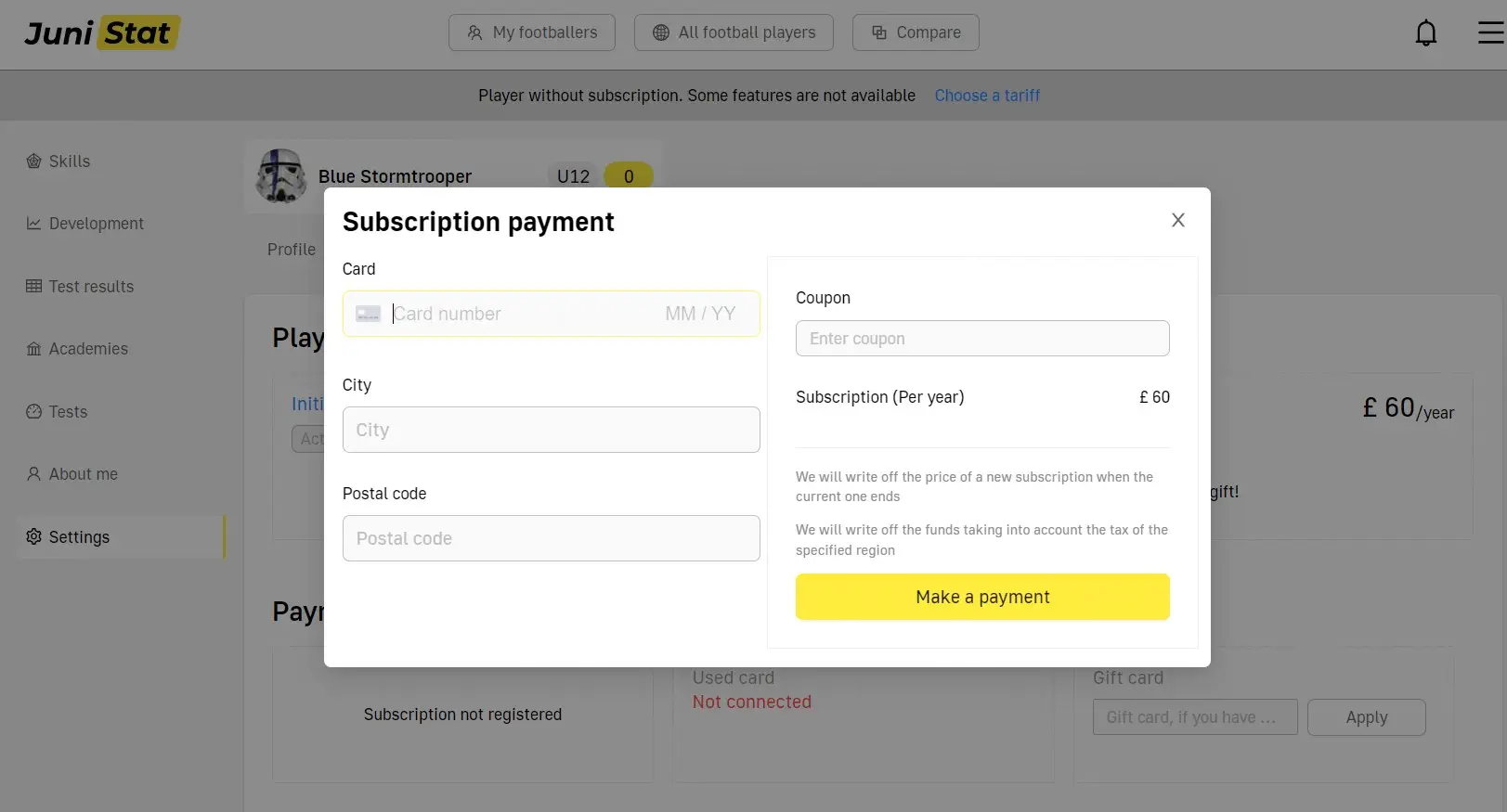Open All football players page
The height and width of the screenshot is (812, 1507).
click(x=734, y=32)
